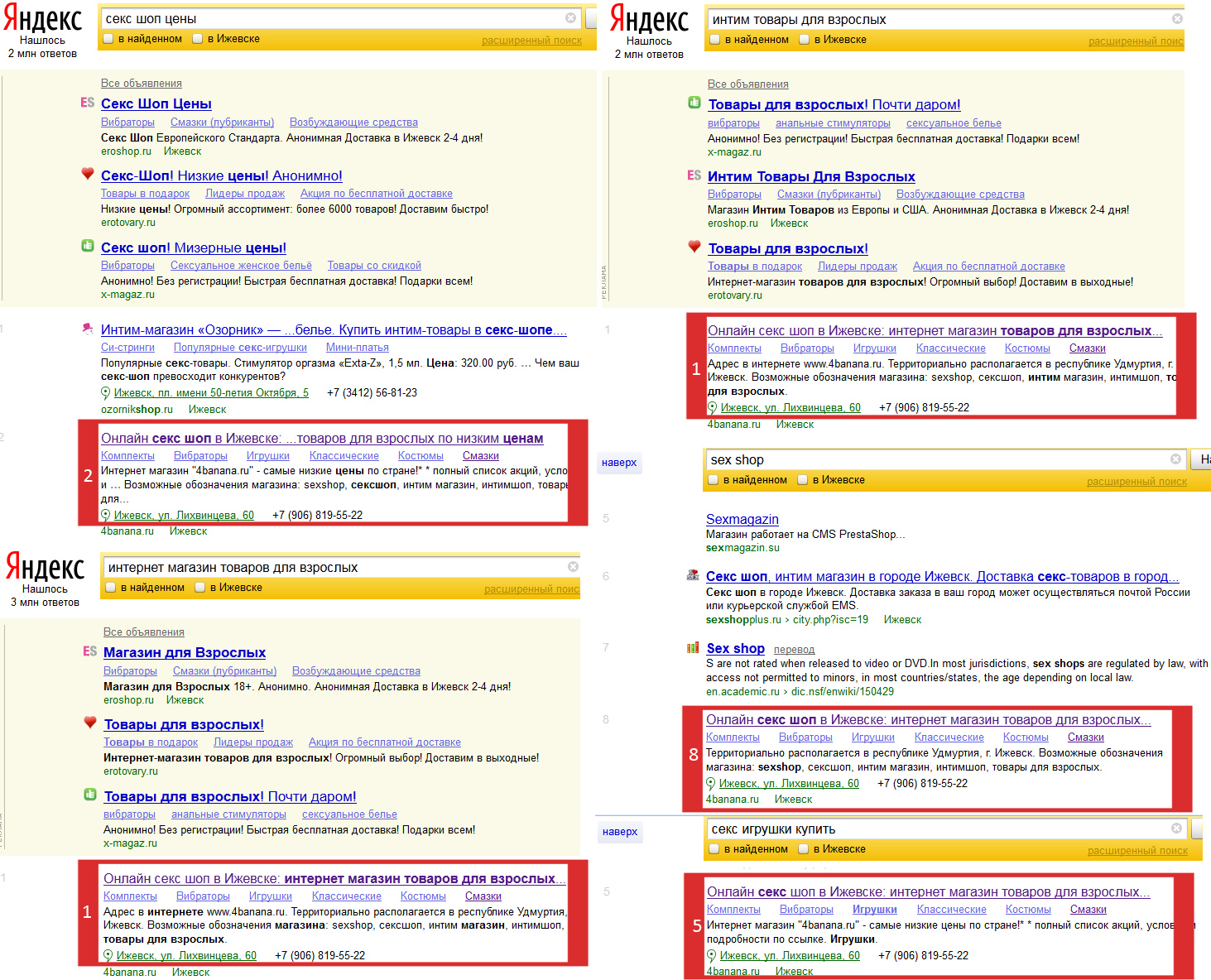Clear the 'интим товары для взрослых' search field
The image size is (1211, 980).
click(x=1177, y=18)
